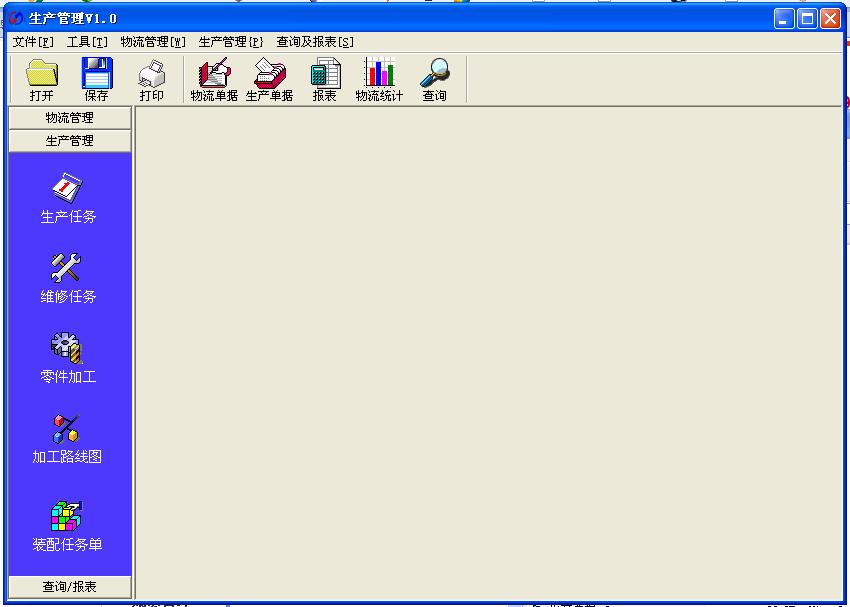Open the 工具[T] menu
Viewport: 850px width, 607px height.
tap(87, 42)
